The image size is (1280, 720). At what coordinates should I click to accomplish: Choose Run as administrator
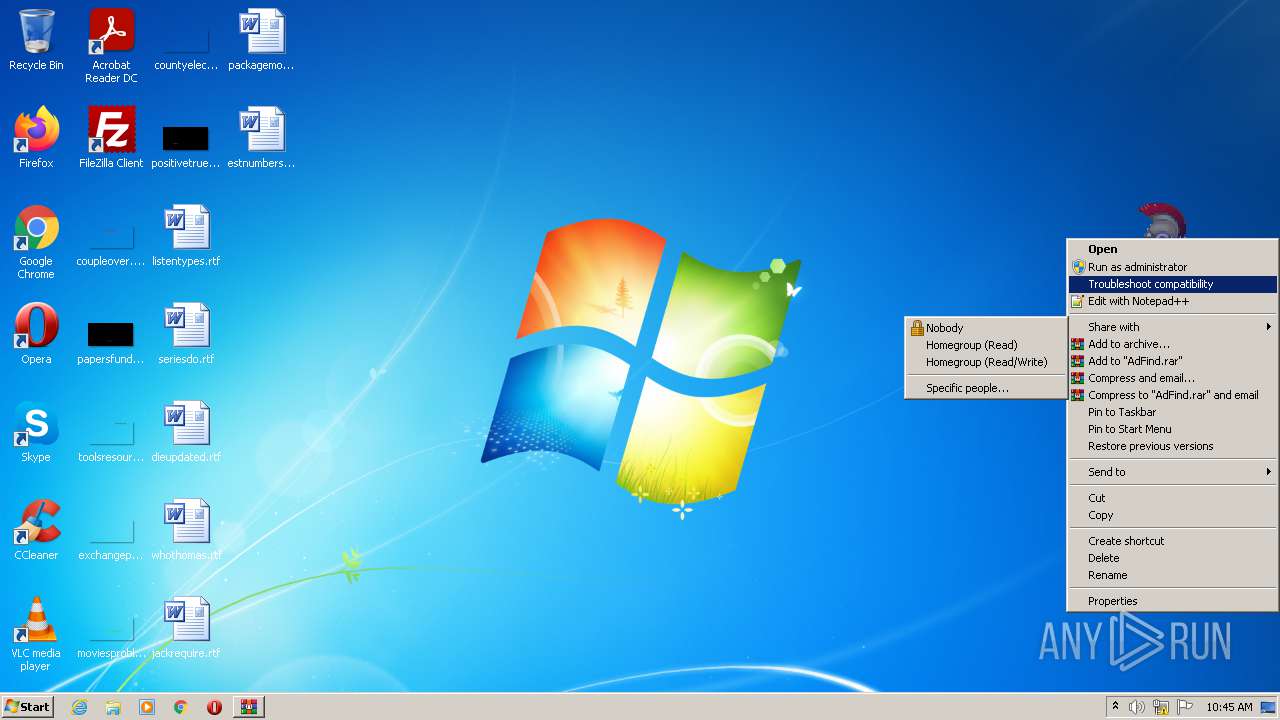[x=1173, y=267]
